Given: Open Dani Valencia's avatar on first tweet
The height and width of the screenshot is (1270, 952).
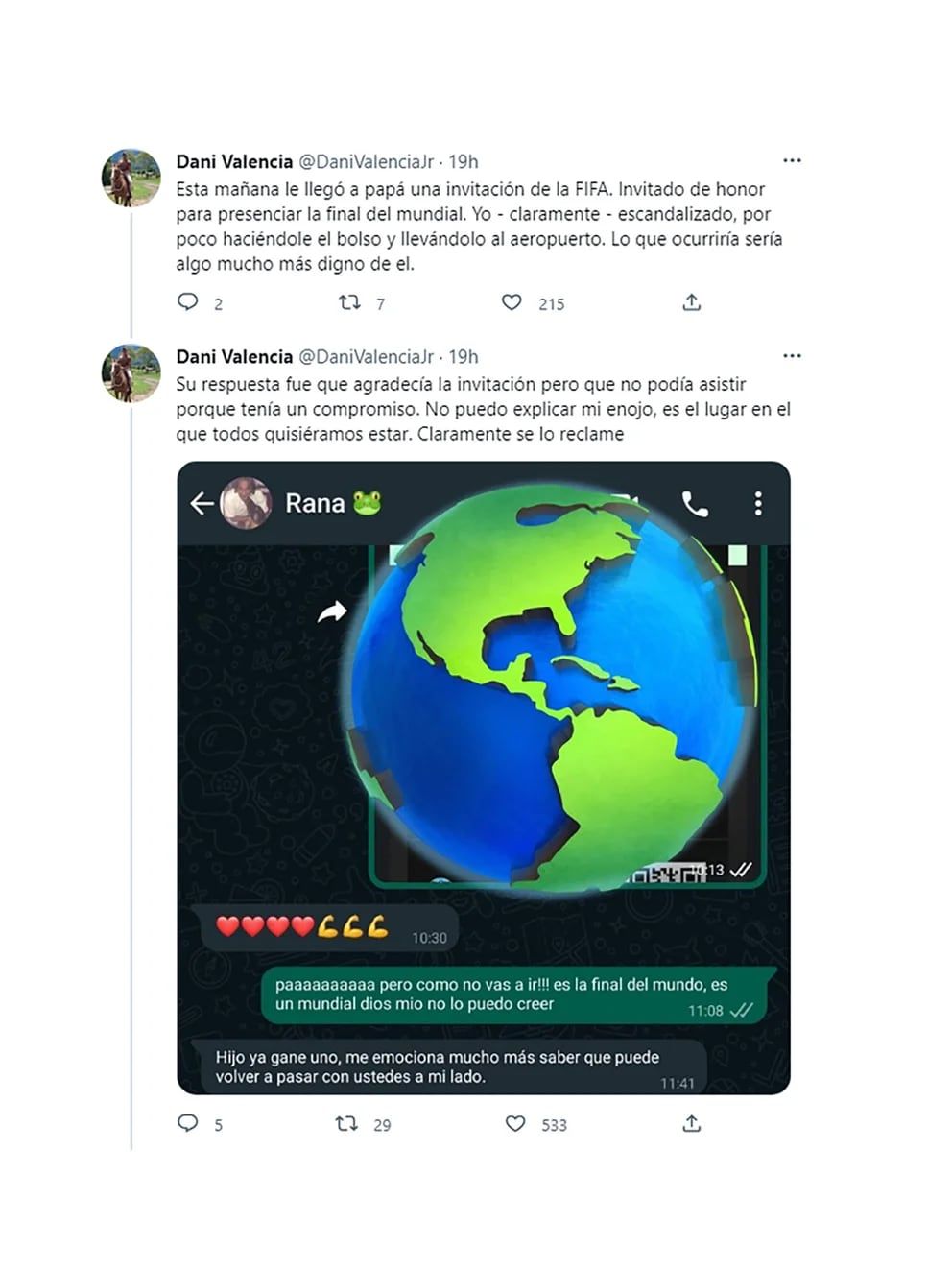Looking at the screenshot, I should tap(131, 179).
